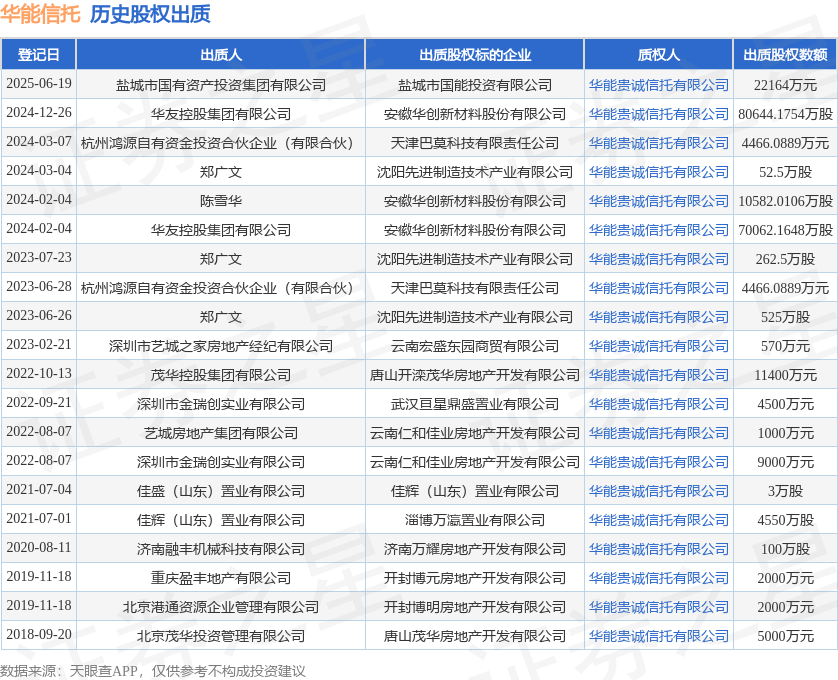Click amount 70062.1648万股

click(x=785, y=230)
